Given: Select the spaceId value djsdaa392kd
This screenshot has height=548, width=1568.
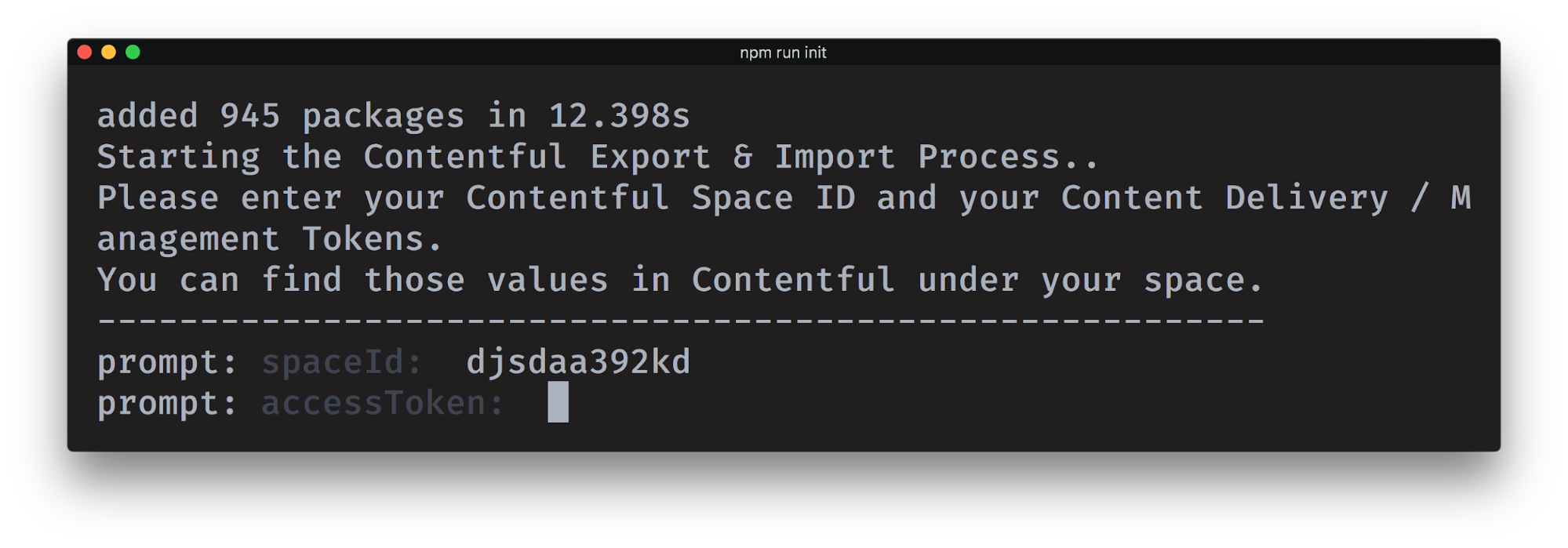Looking at the screenshot, I should coord(579,363).
